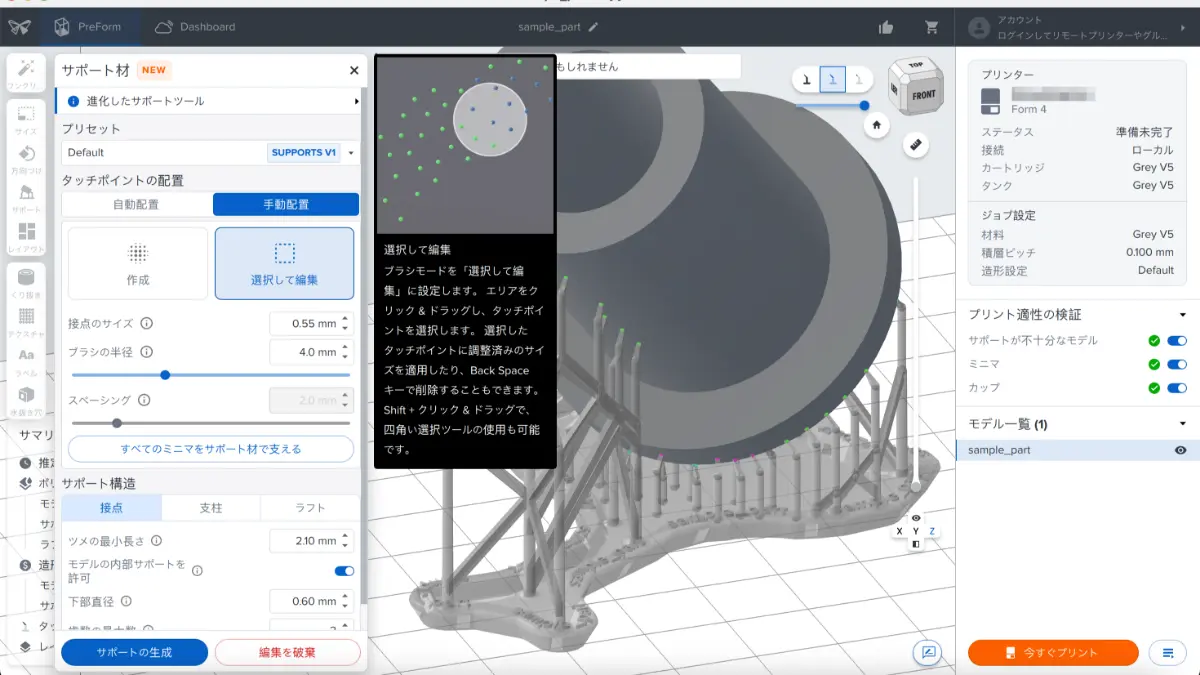Click the home view reset icon
The image size is (1200, 675).
tap(876, 125)
